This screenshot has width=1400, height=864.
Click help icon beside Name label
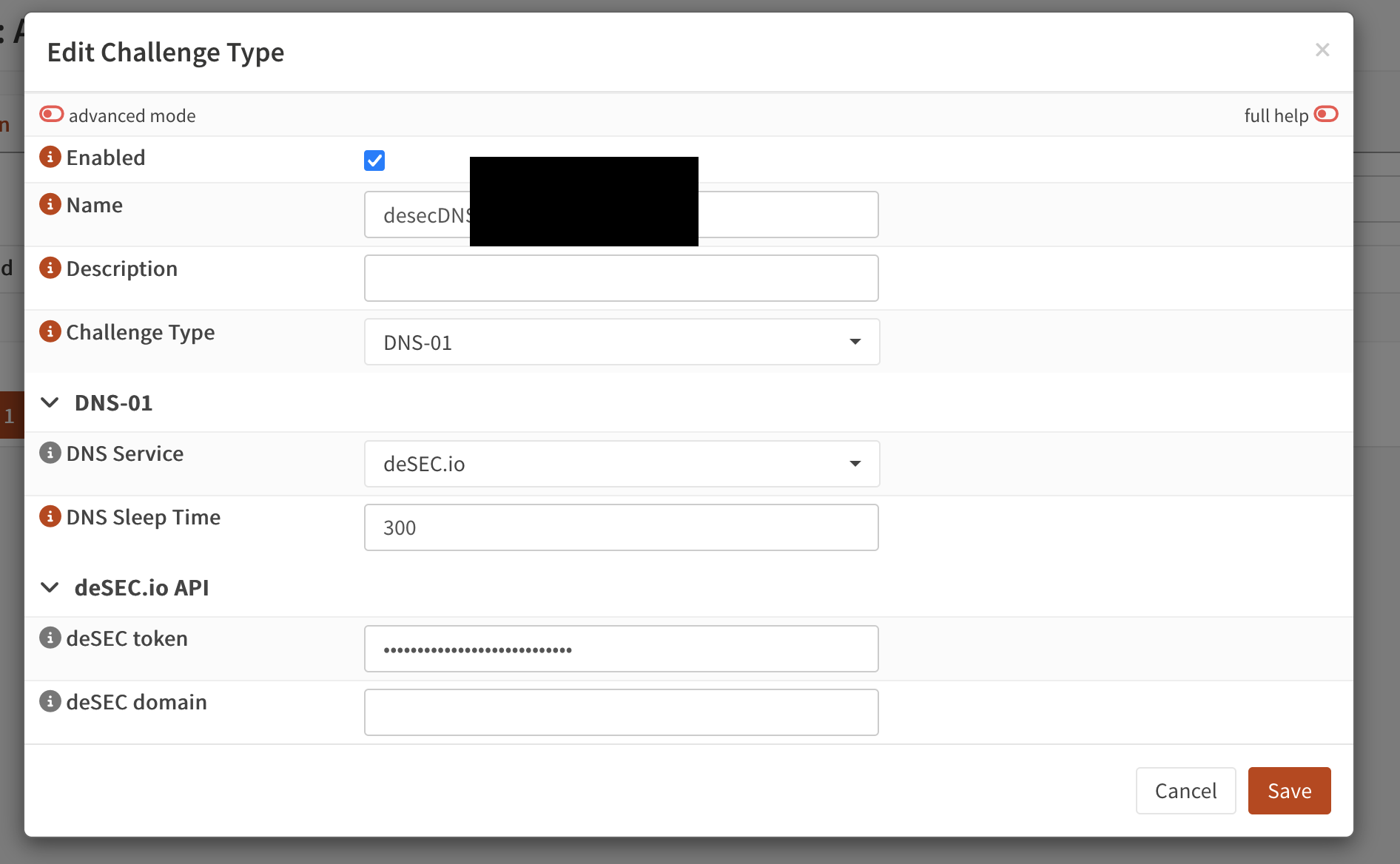tap(50, 204)
